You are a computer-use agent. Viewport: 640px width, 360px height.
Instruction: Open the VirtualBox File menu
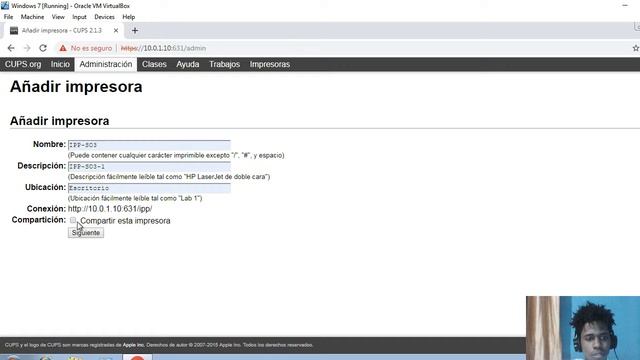[x=9, y=17]
